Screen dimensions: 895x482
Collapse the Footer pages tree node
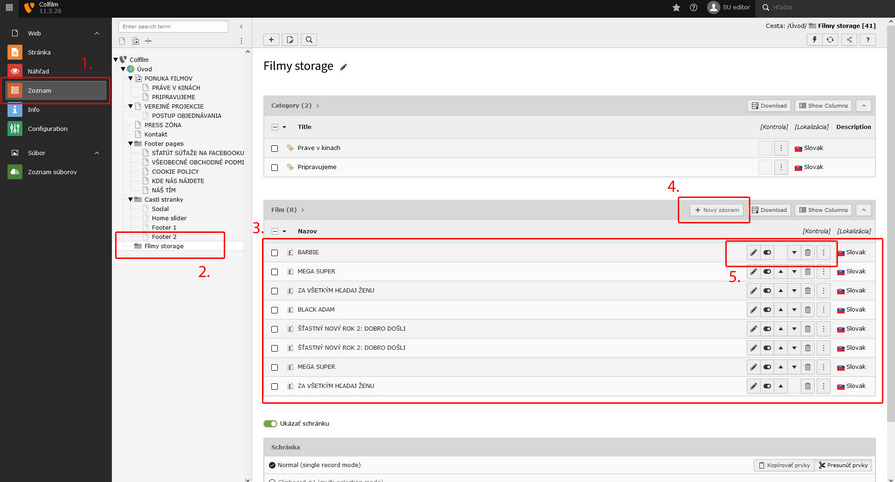pos(131,143)
